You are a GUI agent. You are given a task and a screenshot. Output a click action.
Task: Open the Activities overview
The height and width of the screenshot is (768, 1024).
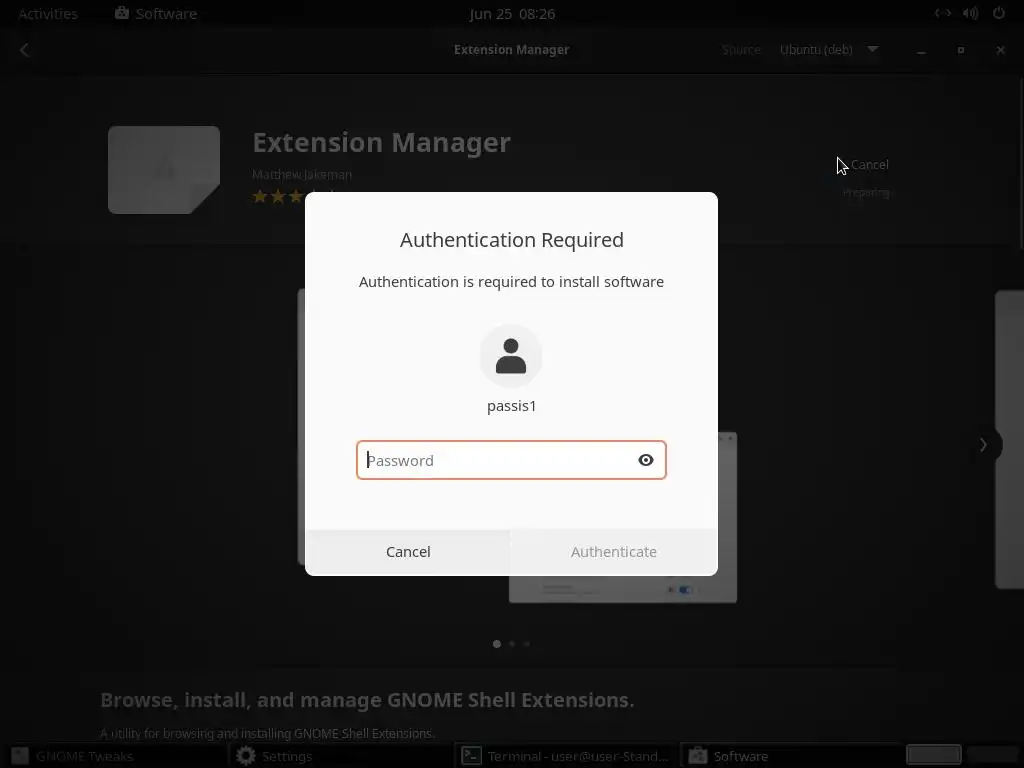pos(48,14)
